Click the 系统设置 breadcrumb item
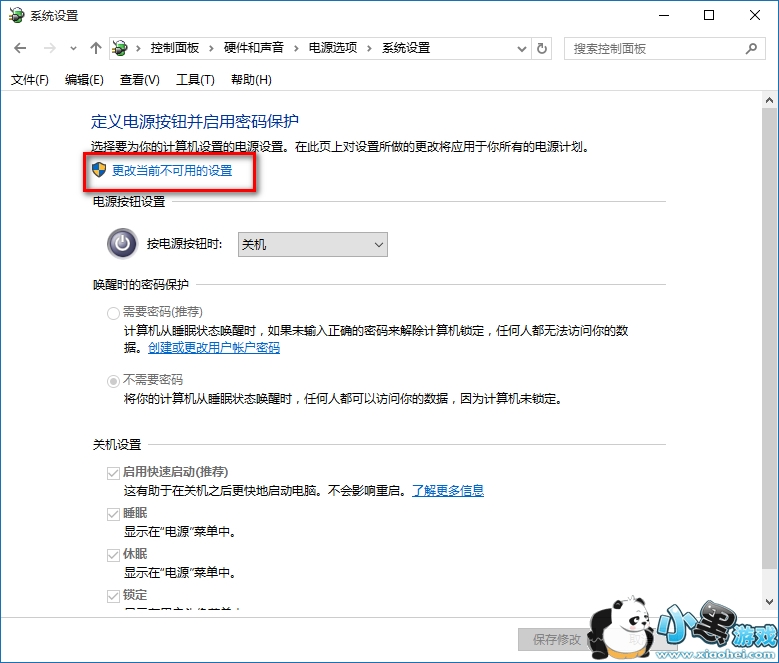Viewport: 779px width, 663px height. (x=406, y=48)
